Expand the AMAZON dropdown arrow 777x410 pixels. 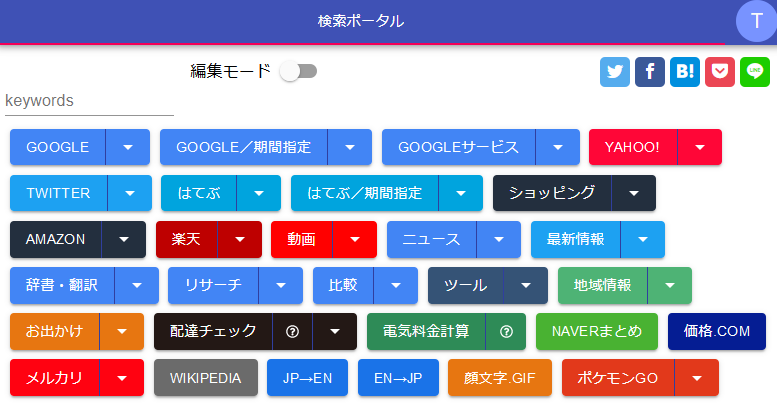[x=124, y=239]
